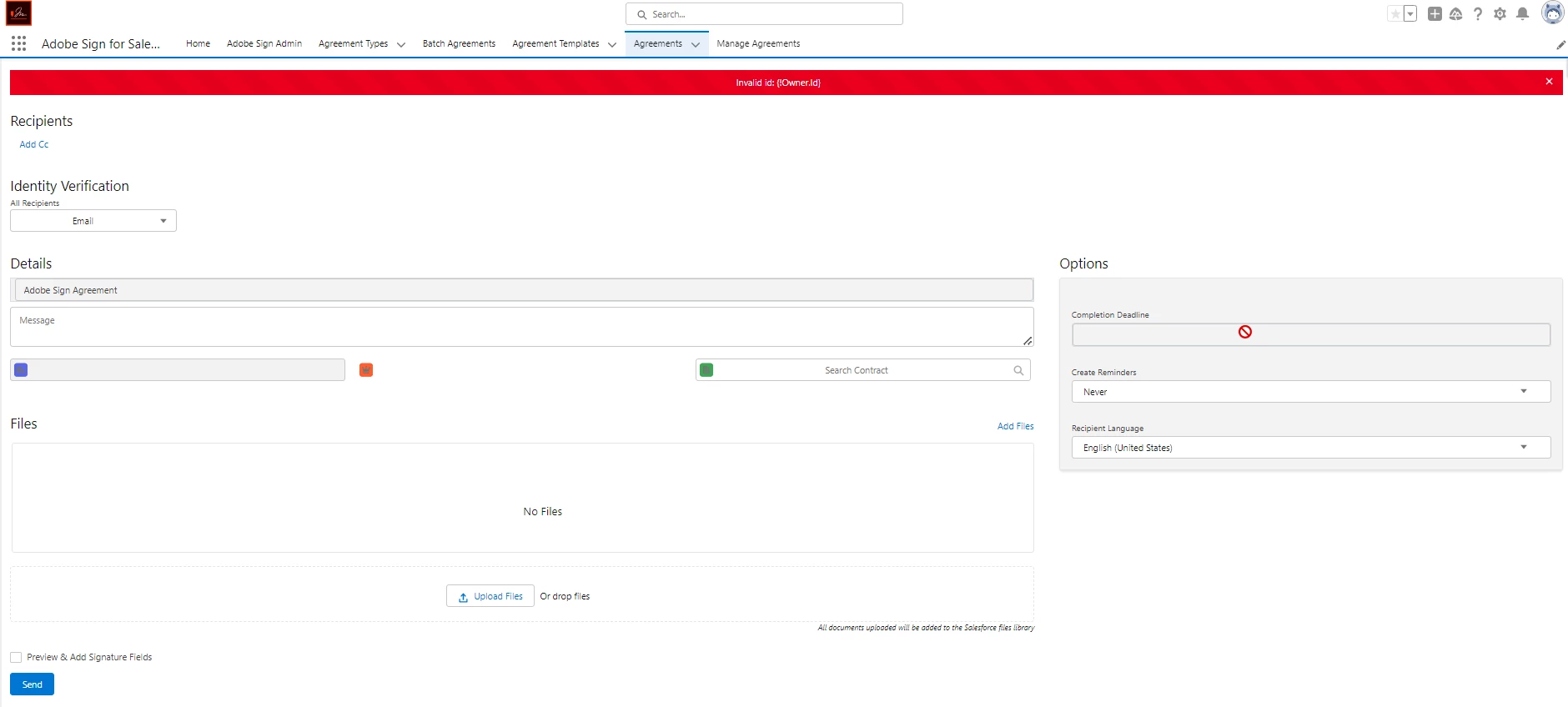Open the Help question mark menu
Screen dimensions: 1568x707
pos(1478,14)
